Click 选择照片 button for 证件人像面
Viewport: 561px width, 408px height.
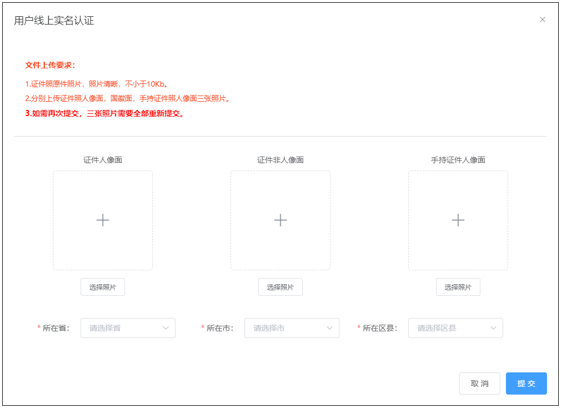[103, 287]
